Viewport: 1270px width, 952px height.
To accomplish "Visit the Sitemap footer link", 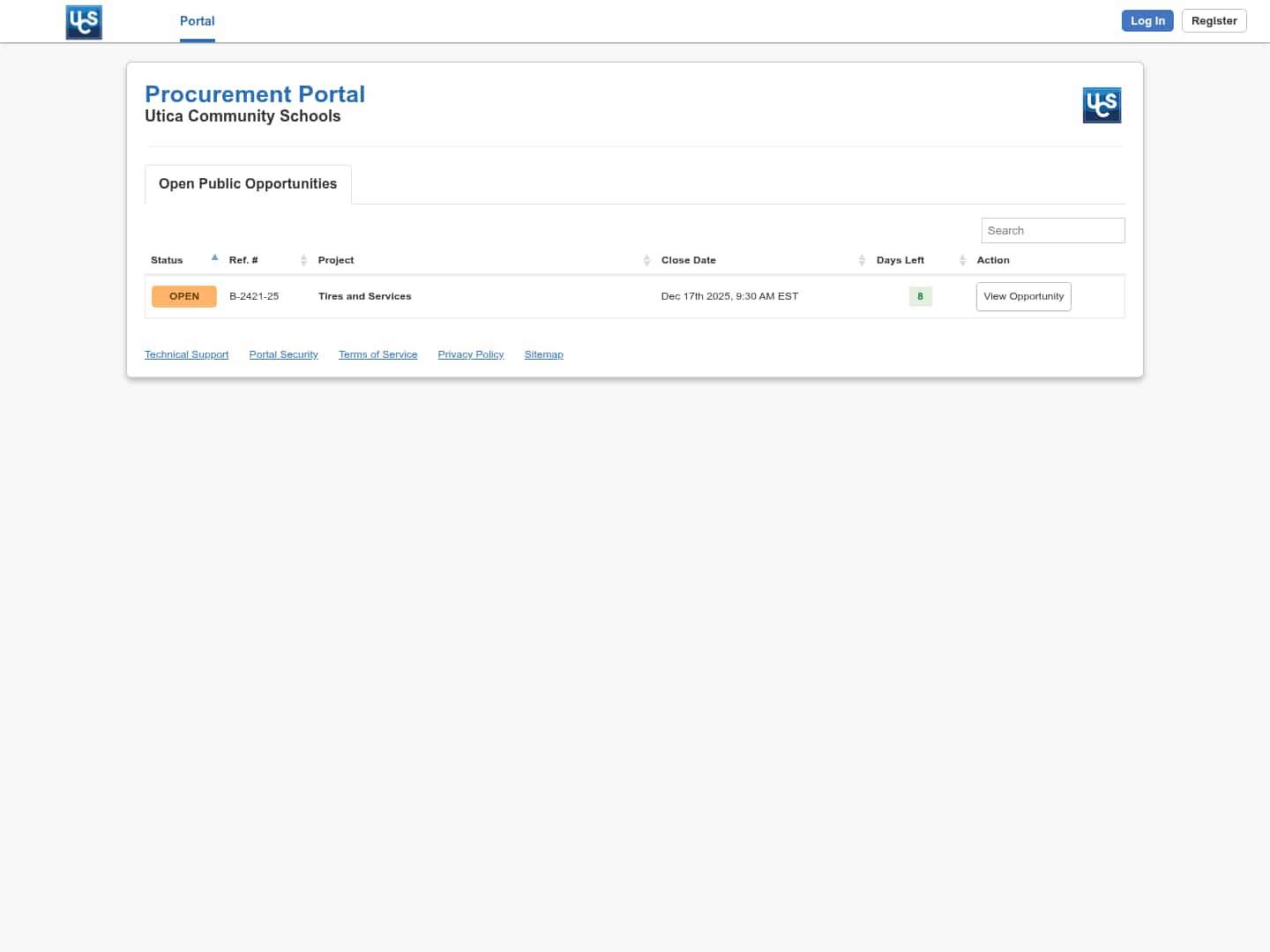I will pyautogui.click(x=543, y=354).
